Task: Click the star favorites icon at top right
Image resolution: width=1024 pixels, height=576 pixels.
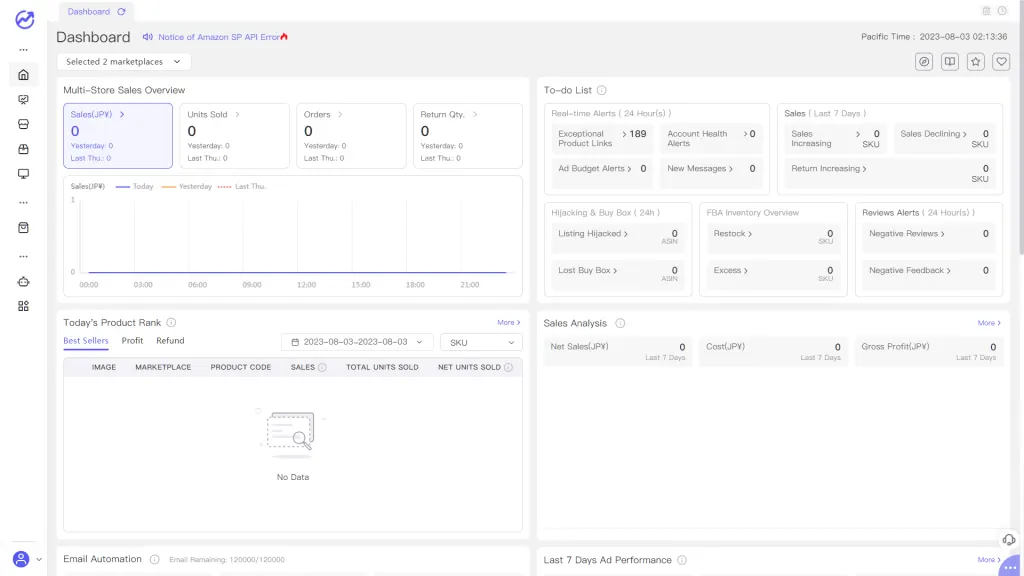Action: coord(975,61)
